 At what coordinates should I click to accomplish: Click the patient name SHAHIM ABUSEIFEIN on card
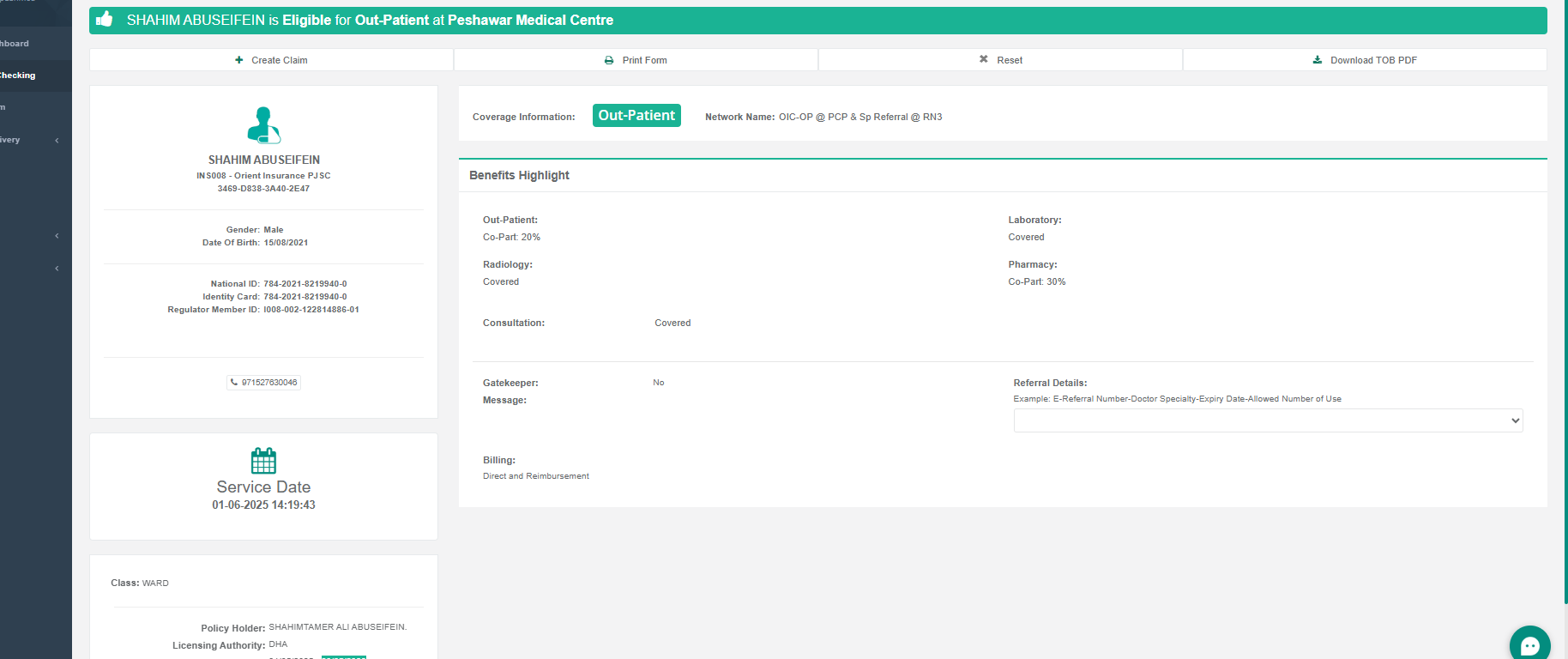(264, 160)
